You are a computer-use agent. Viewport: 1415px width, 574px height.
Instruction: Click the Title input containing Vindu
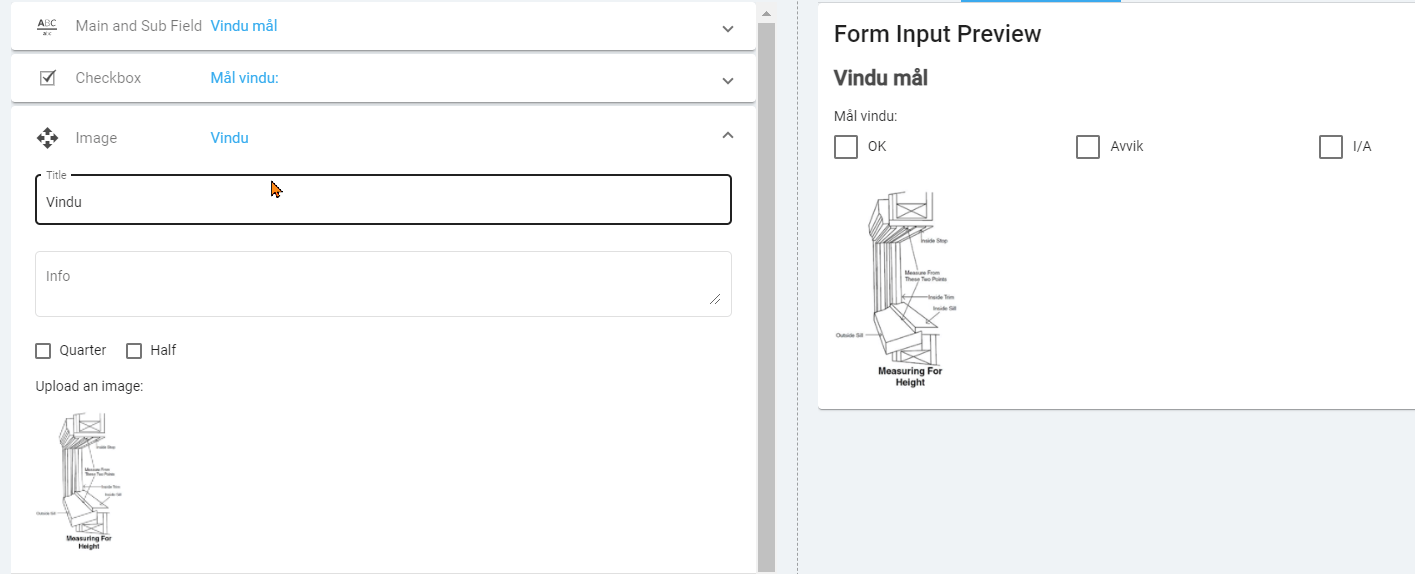383,201
